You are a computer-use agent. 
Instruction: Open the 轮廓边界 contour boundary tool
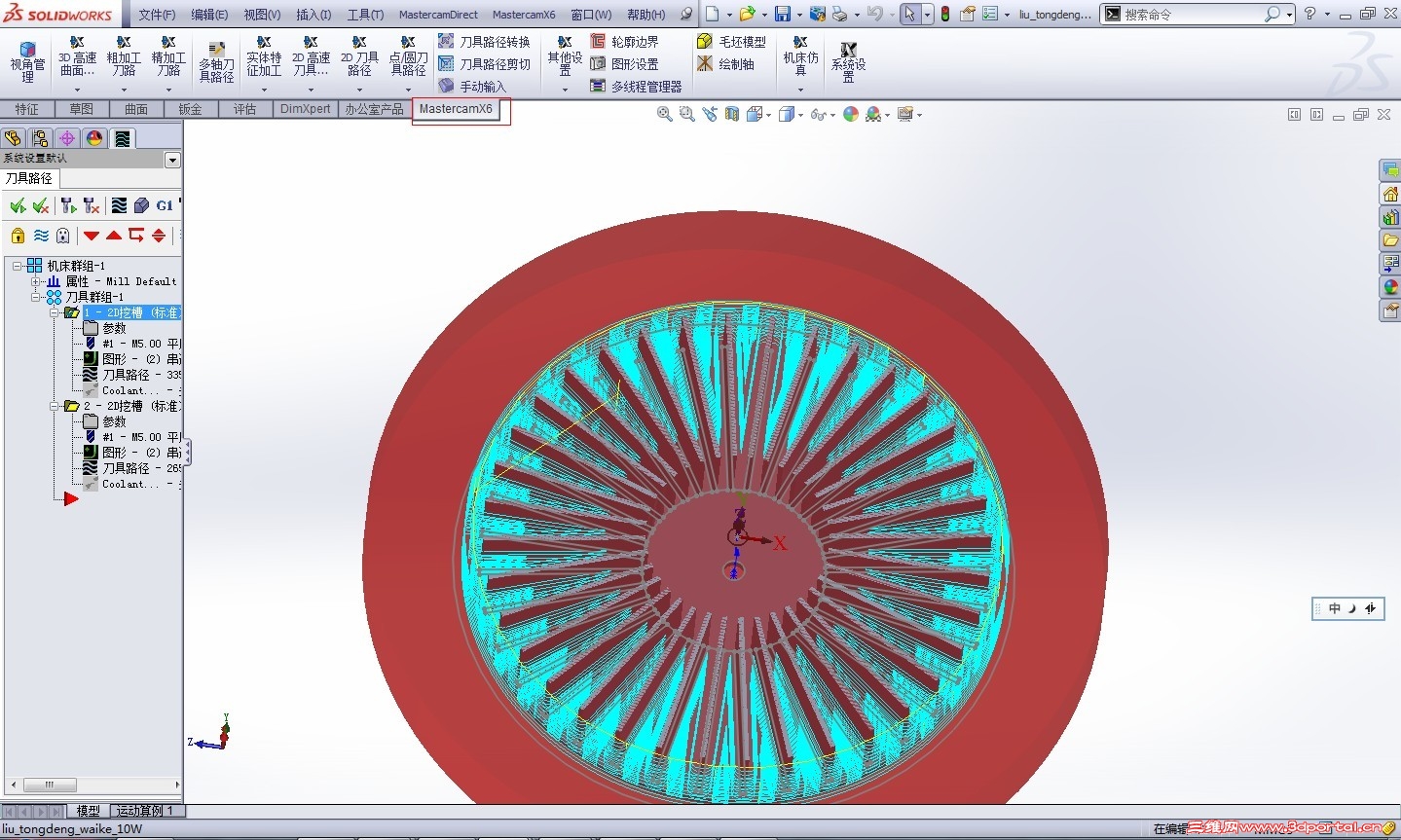click(624, 42)
